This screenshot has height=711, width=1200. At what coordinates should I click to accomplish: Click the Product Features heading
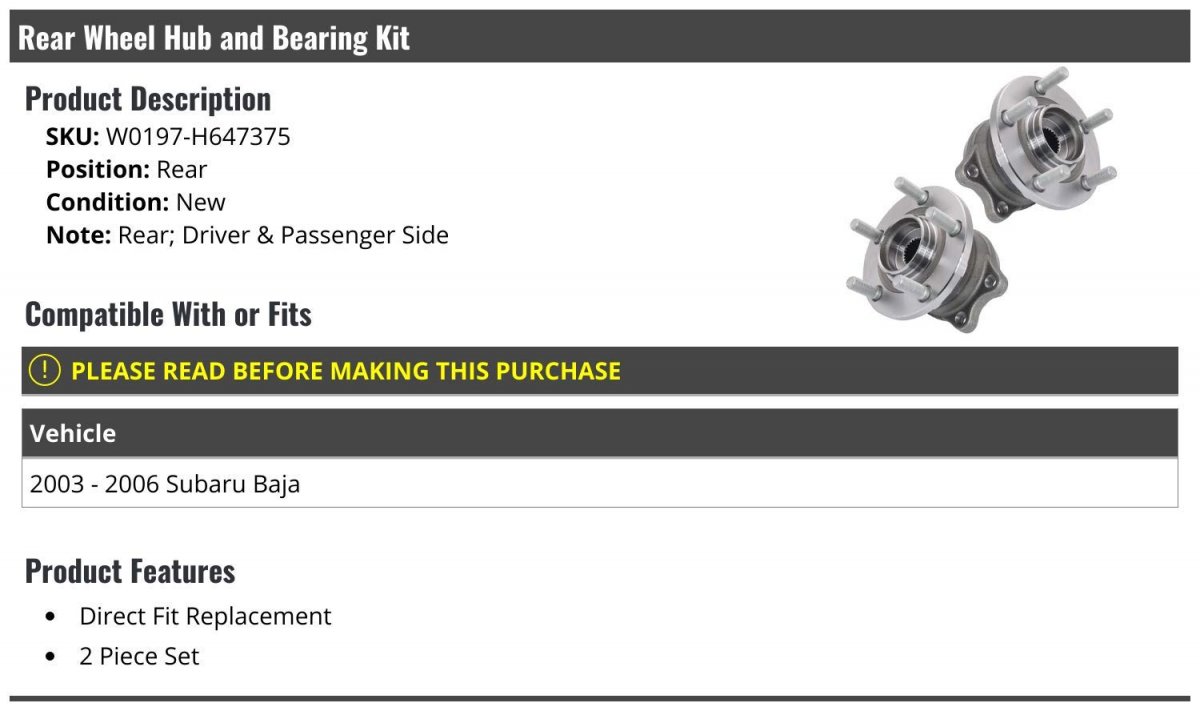pyautogui.click(x=130, y=571)
